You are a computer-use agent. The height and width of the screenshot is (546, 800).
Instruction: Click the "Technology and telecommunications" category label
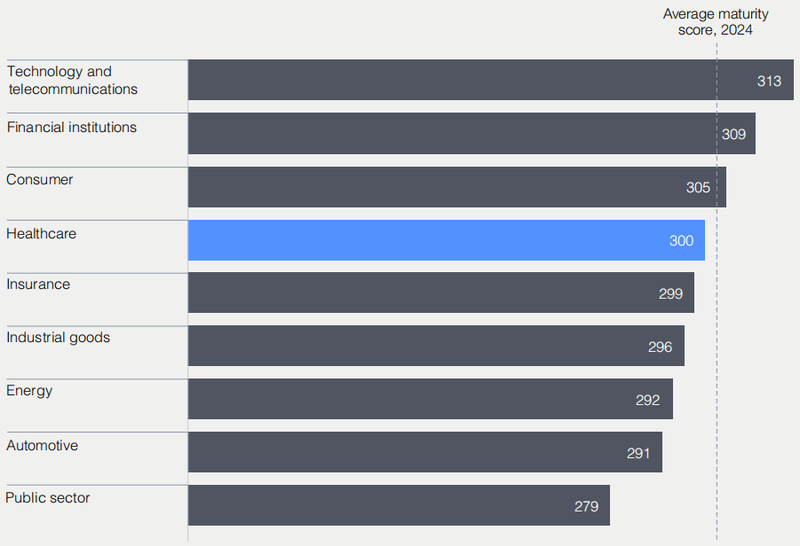72,80
